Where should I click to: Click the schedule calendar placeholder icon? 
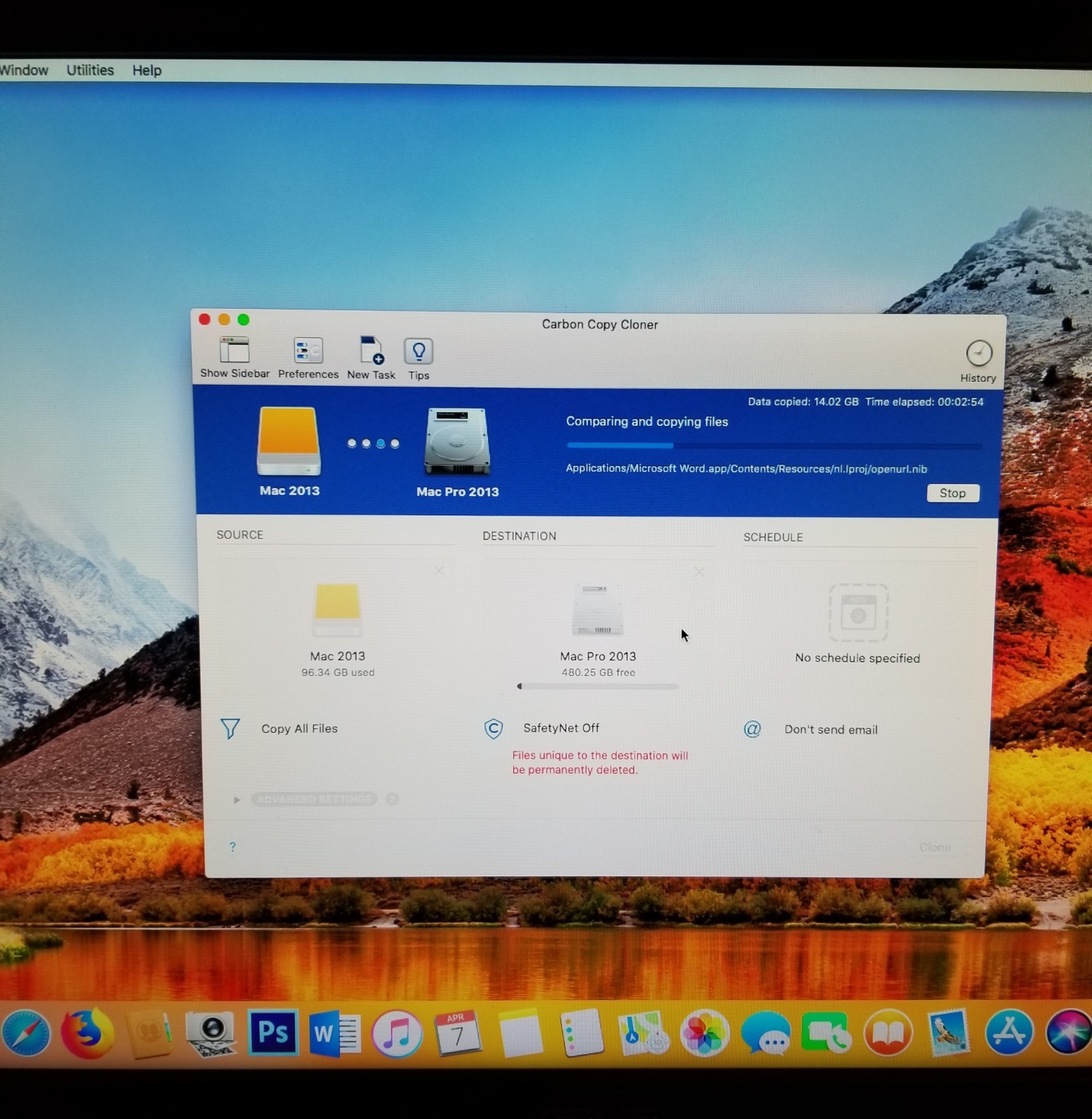tap(858, 613)
